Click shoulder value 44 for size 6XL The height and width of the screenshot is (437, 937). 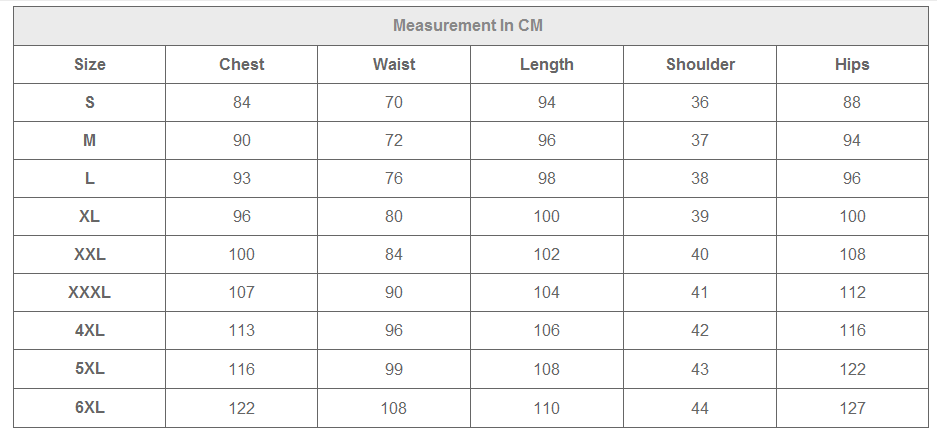coord(700,407)
